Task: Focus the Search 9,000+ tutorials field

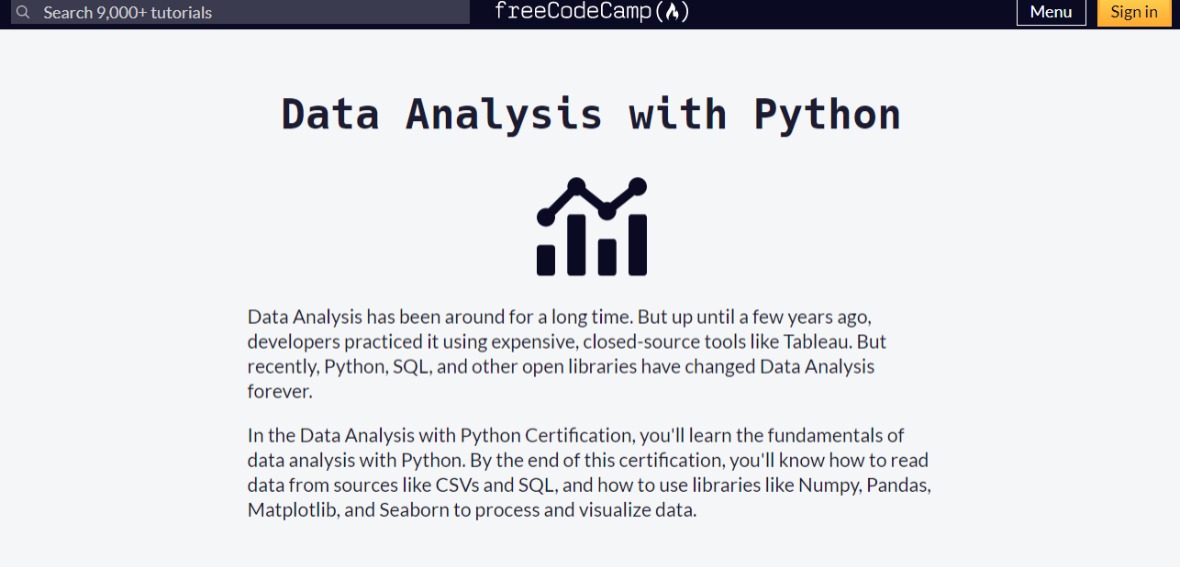Action: (240, 12)
